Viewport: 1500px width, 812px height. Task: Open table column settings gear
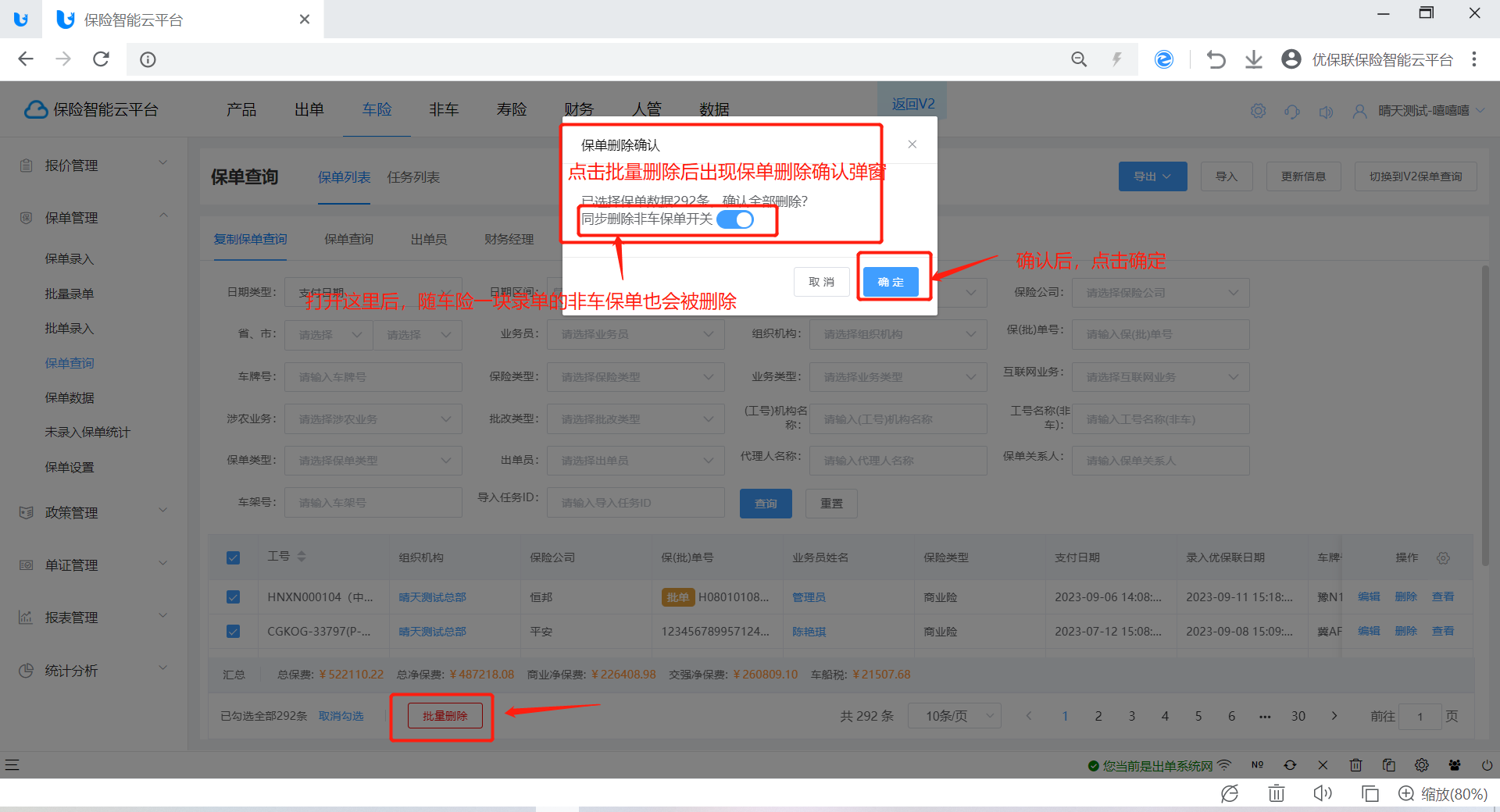coord(1443,557)
